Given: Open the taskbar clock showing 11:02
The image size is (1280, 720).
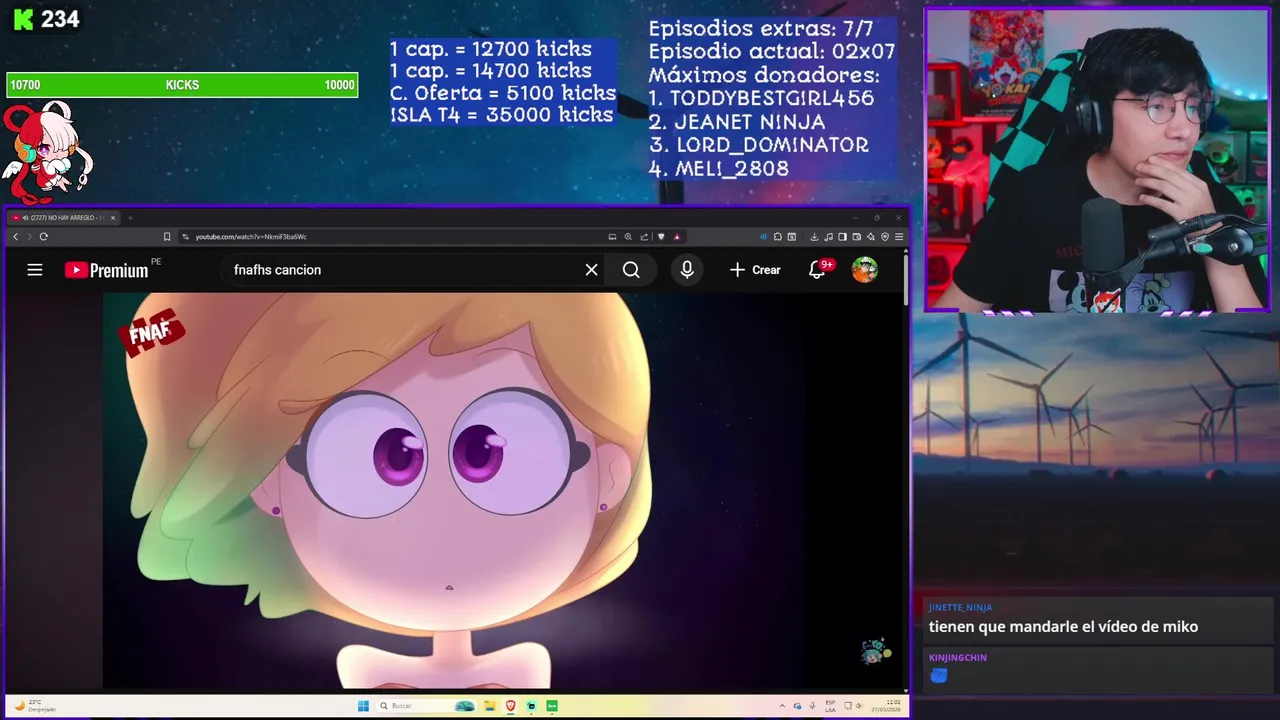Looking at the screenshot, I should click(x=884, y=706).
